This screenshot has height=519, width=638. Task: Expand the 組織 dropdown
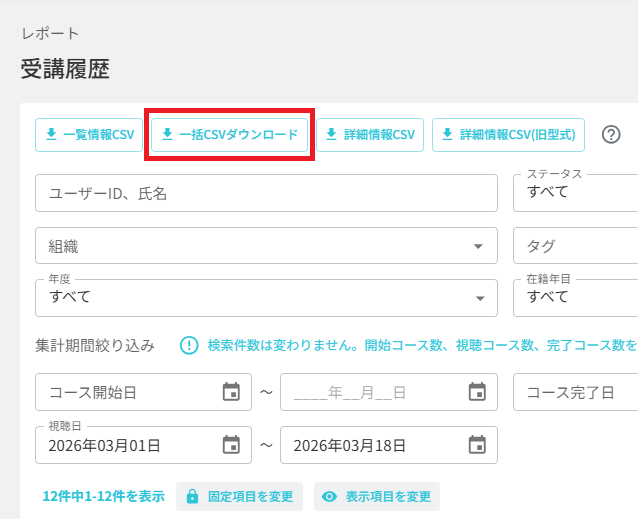click(x=267, y=246)
